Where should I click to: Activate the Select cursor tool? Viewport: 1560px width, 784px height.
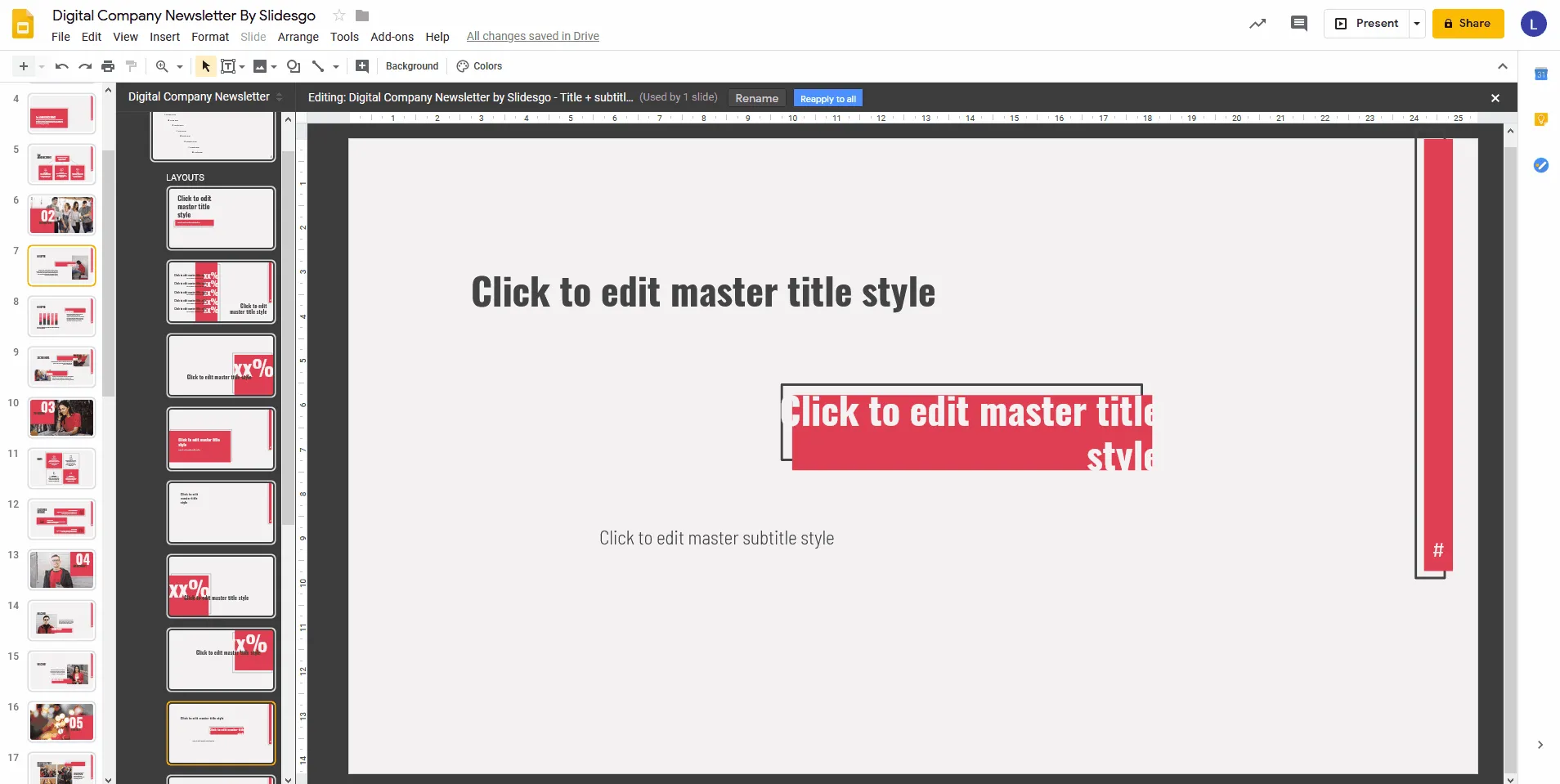pos(205,66)
